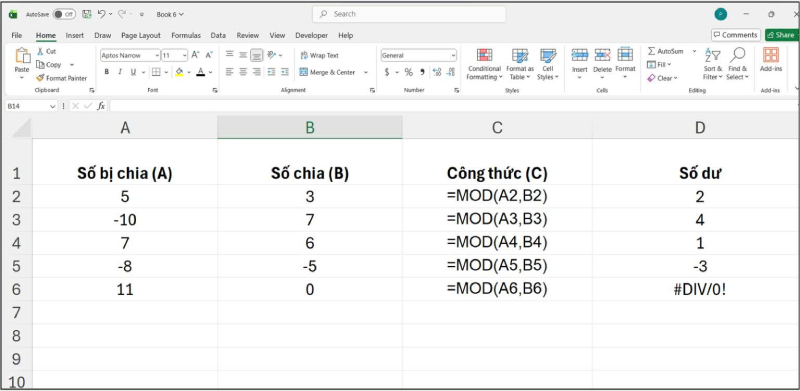
Task: Switch to the Formulas tab
Action: [186, 35]
